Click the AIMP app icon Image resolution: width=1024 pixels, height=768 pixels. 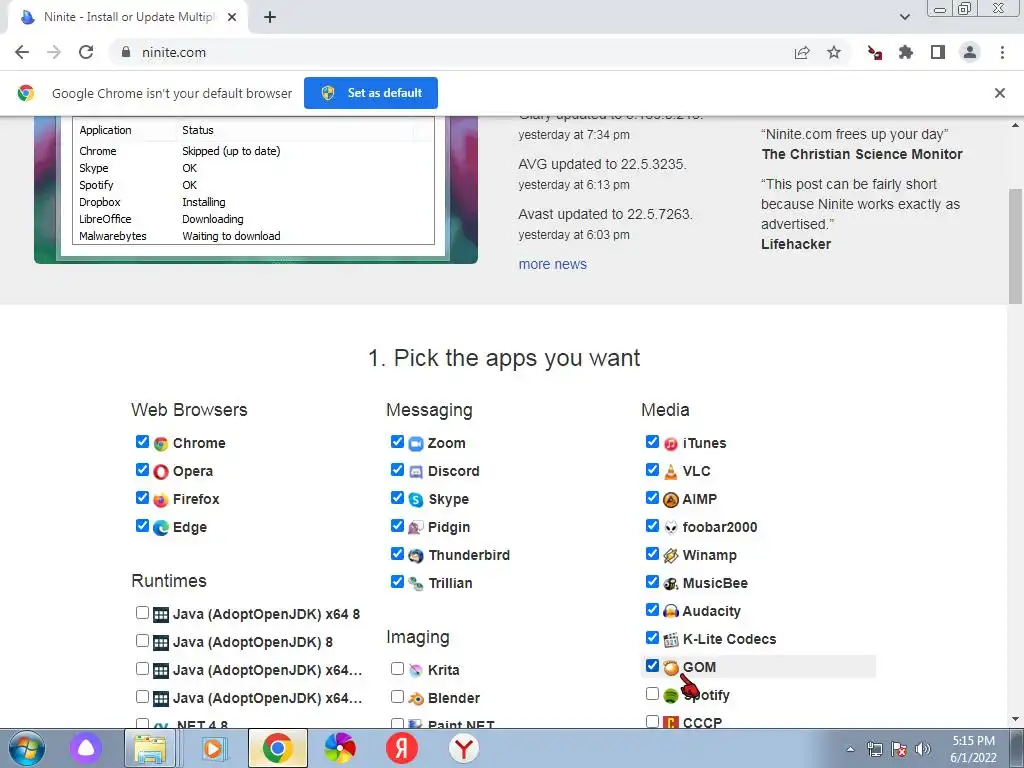671,500
